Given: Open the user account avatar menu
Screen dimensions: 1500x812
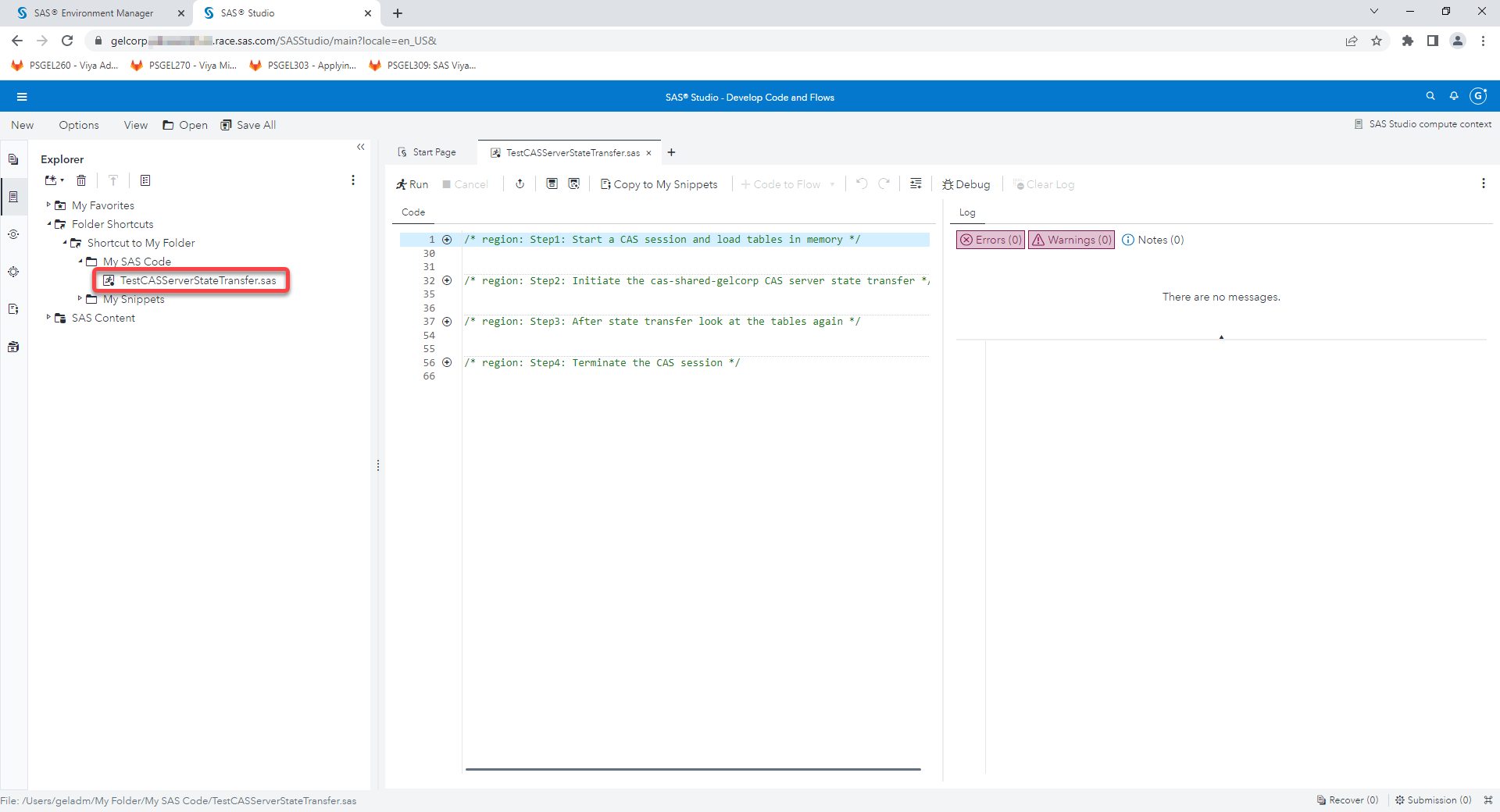Looking at the screenshot, I should pyautogui.click(x=1478, y=96).
